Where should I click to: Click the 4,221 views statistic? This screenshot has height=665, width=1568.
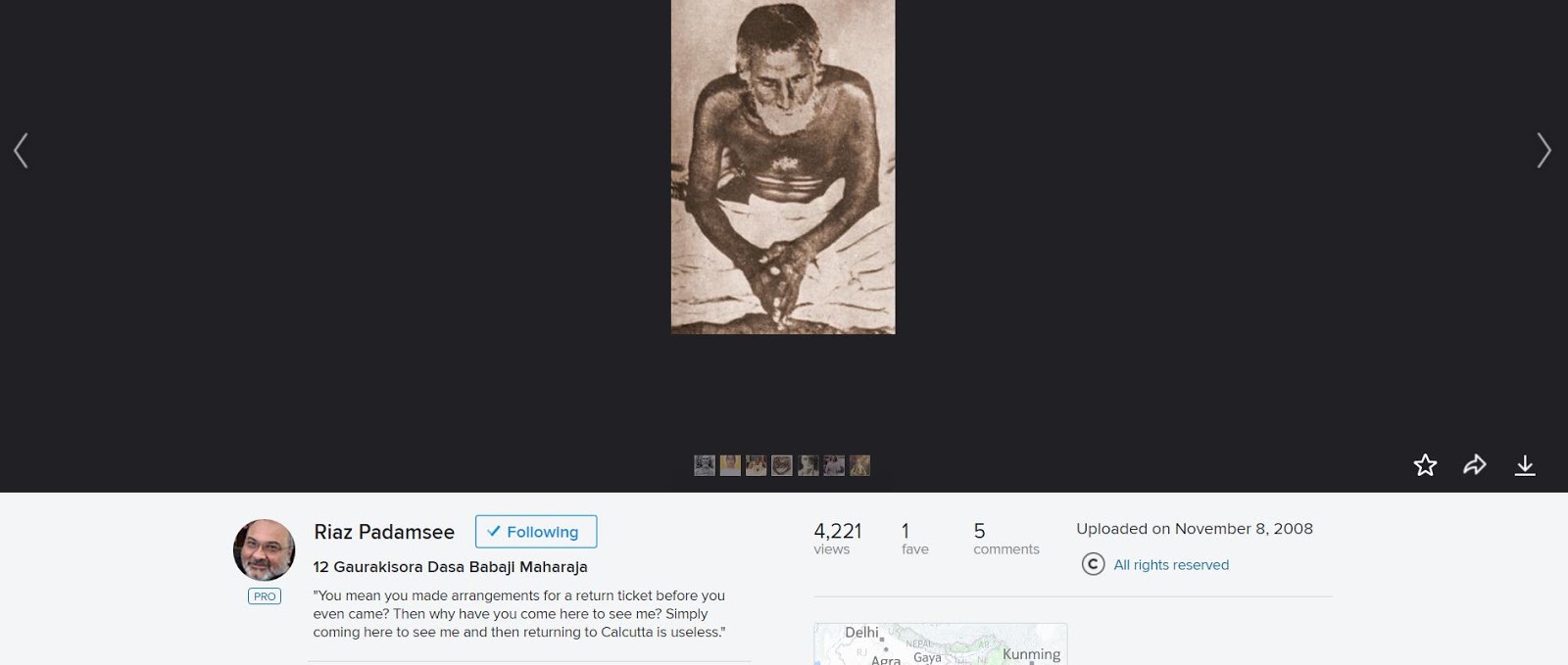[837, 539]
